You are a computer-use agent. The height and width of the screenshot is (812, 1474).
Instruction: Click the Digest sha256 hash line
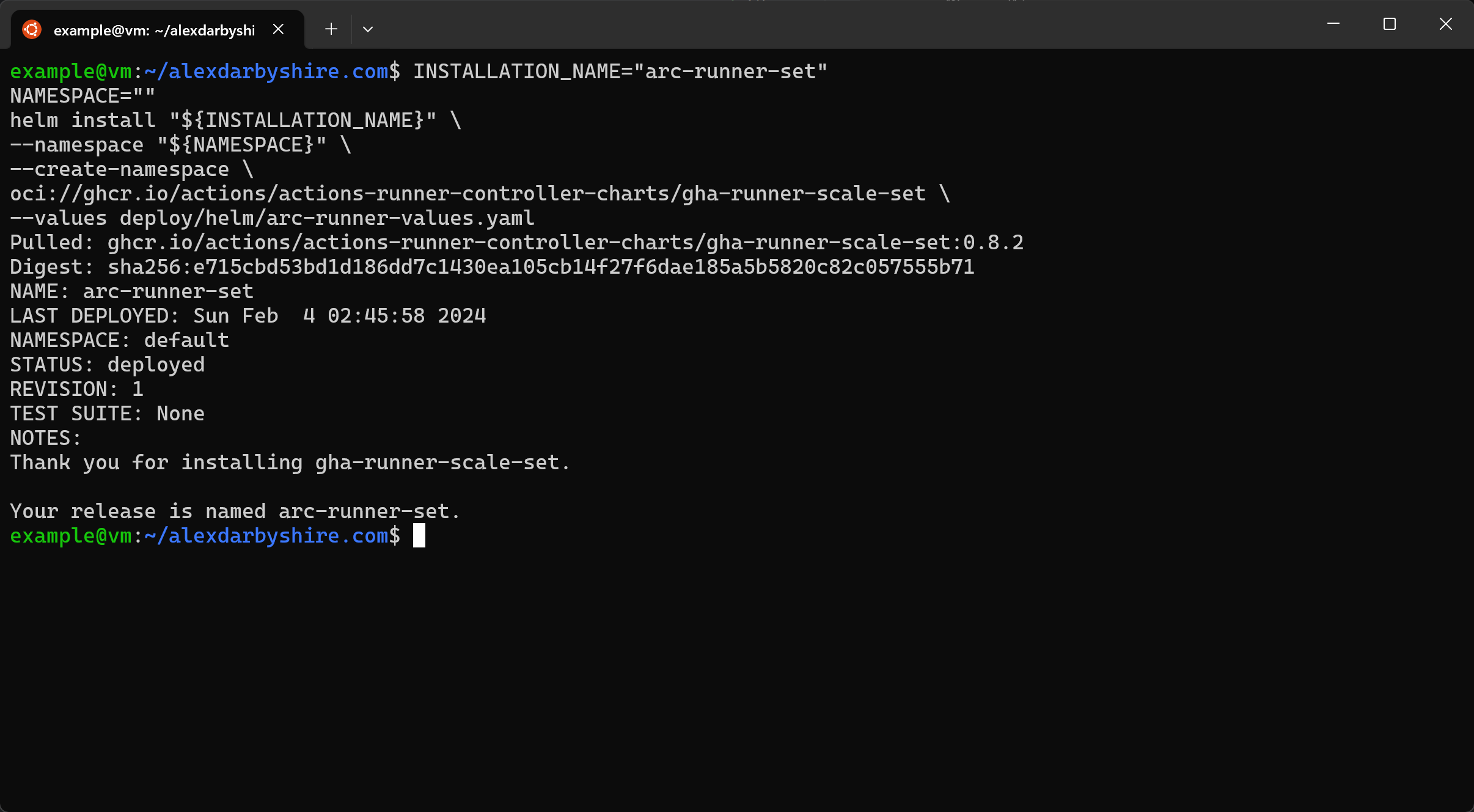[x=493, y=267]
